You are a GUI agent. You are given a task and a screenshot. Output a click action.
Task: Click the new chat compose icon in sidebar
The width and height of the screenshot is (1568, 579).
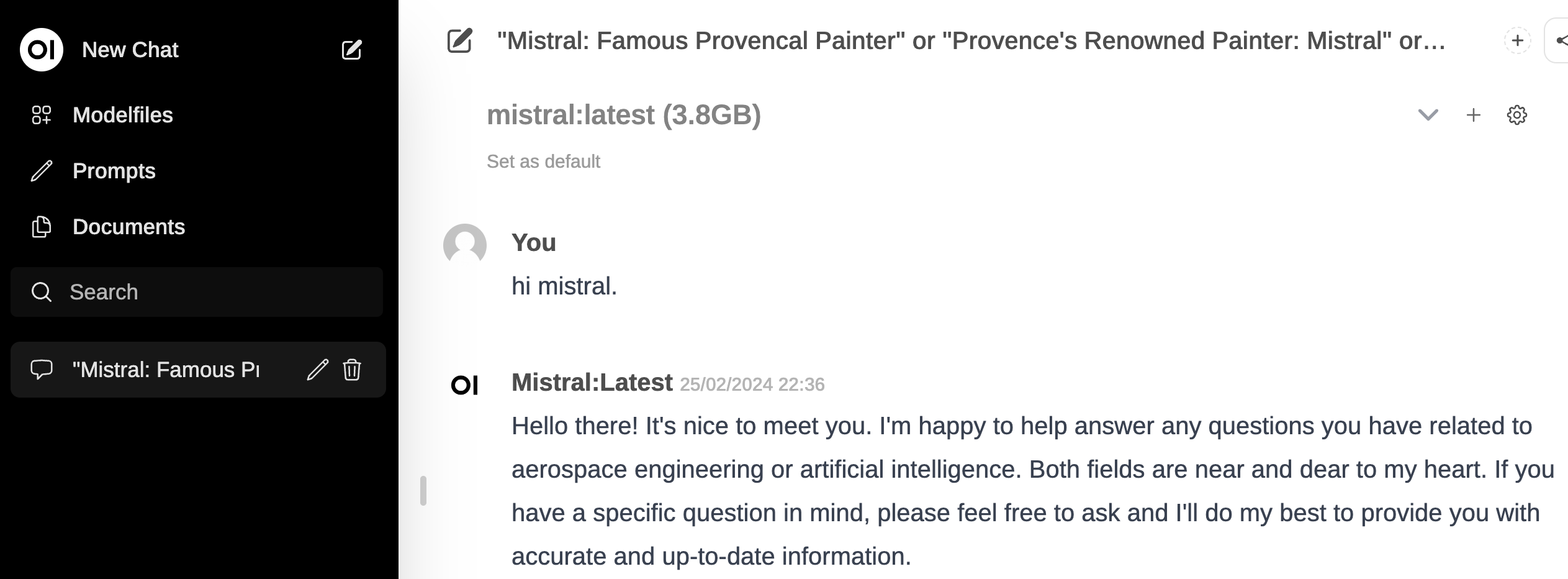[351, 50]
